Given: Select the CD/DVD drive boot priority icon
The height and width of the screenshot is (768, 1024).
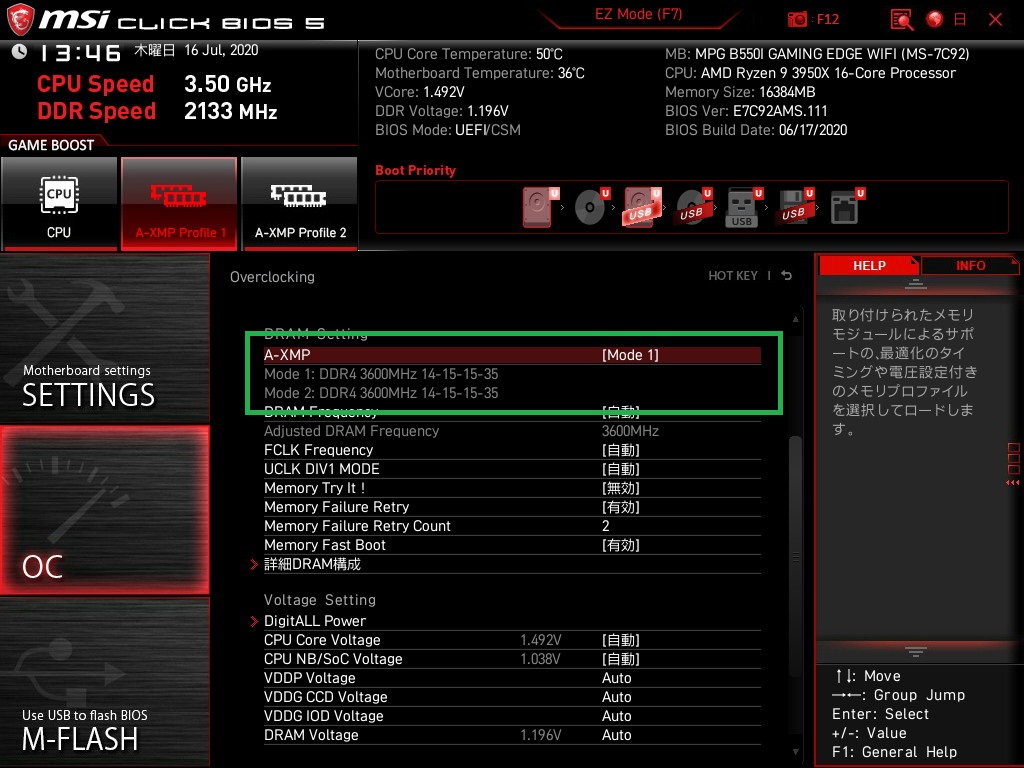Looking at the screenshot, I should point(592,207).
